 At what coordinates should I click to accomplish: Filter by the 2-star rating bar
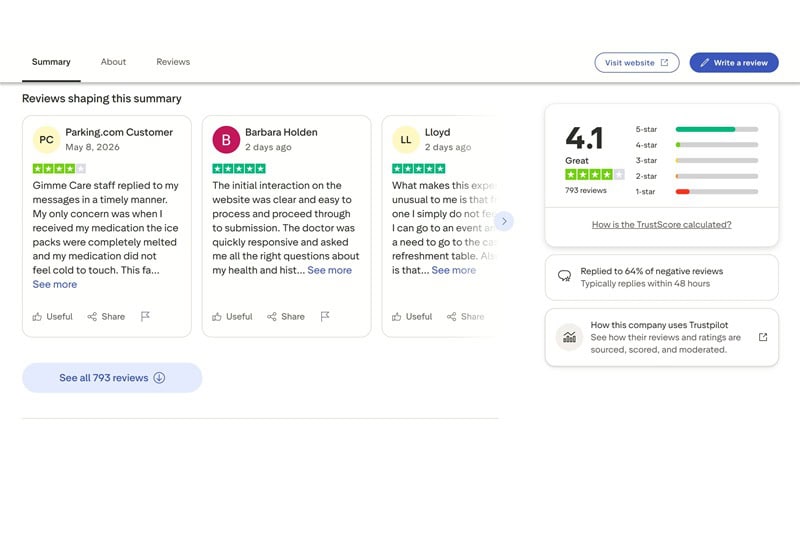coord(696,176)
